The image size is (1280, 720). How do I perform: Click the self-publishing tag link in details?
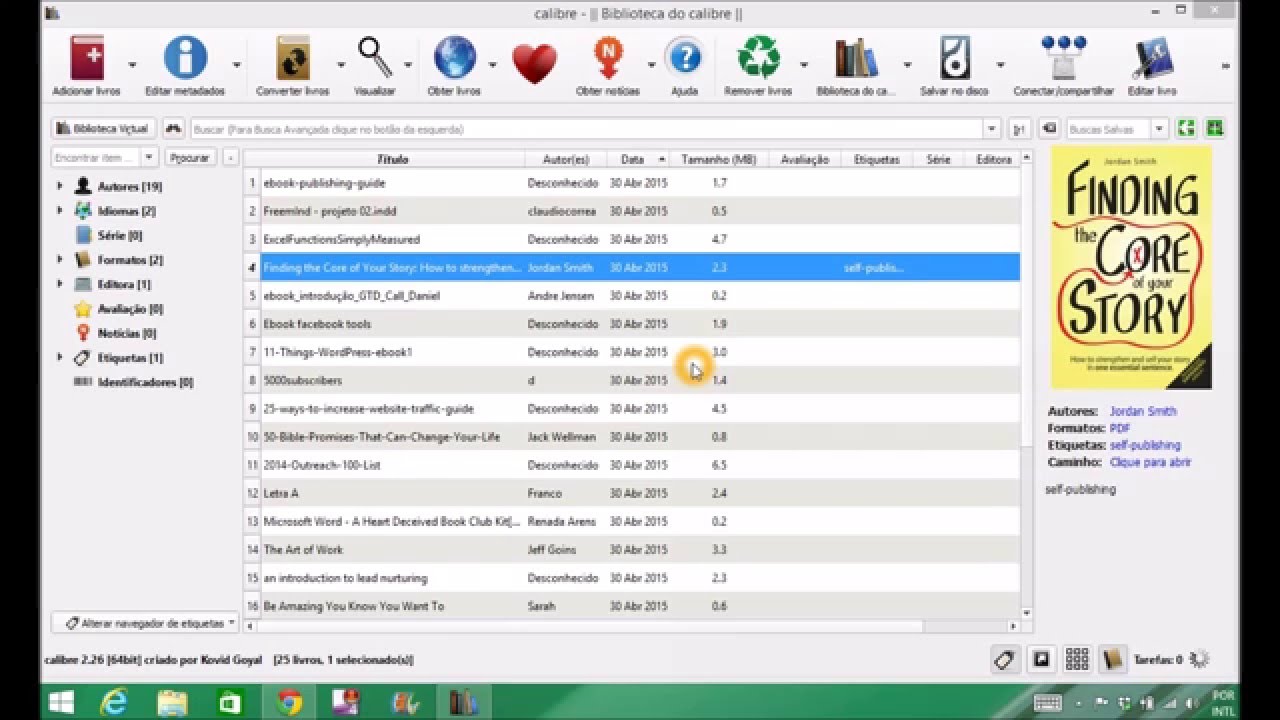coord(1145,445)
